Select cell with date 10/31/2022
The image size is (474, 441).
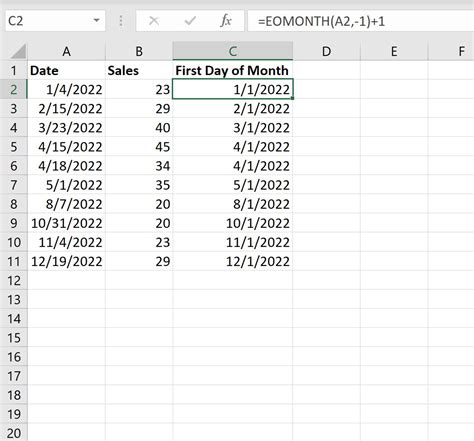66,223
